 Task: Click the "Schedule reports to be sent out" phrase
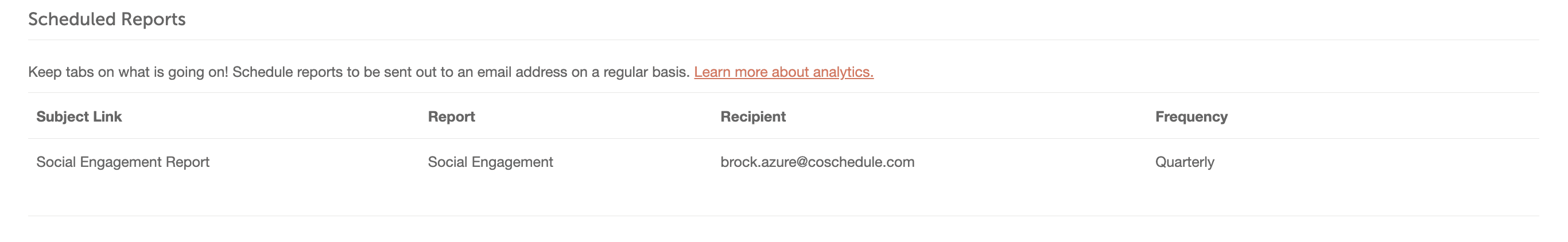coord(333,72)
